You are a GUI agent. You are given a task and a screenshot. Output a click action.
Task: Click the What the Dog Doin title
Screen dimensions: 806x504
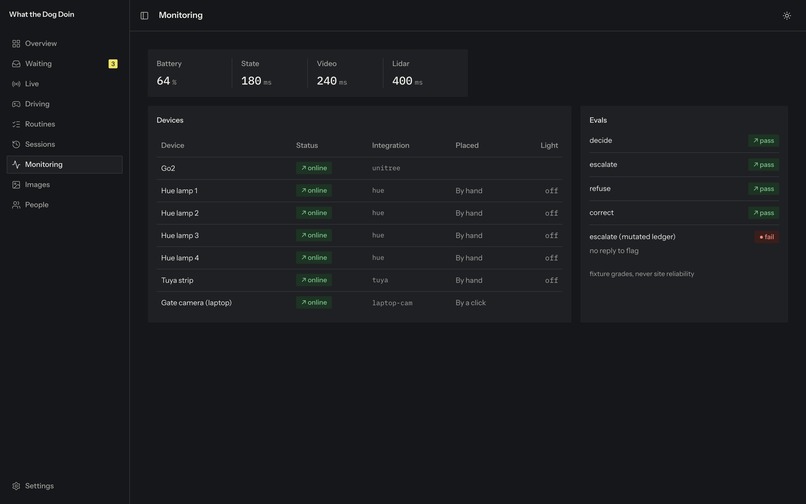pos(42,14)
